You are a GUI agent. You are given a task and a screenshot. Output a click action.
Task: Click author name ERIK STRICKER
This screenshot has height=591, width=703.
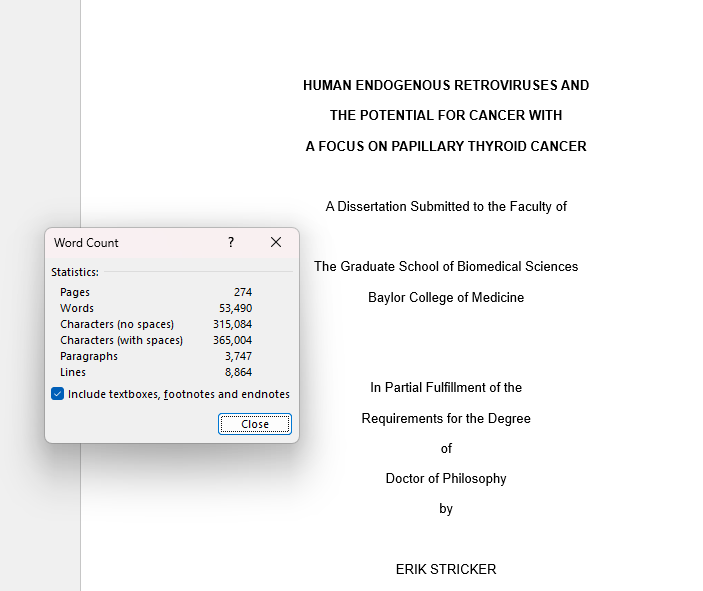click(446, 569)
